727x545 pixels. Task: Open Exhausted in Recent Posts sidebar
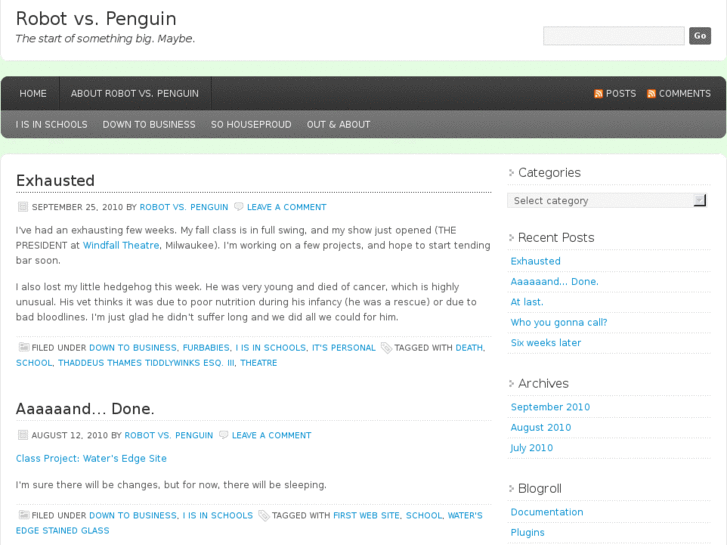pyautogui.click(x=536, y=261)
